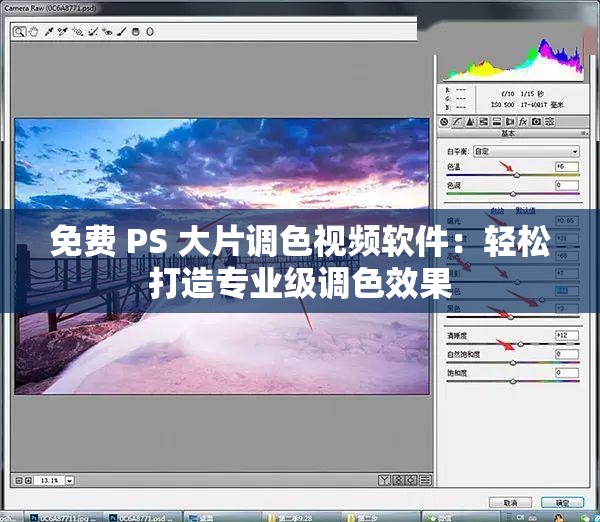This screenshot has height=522, width=600.
Task: Switch to 0C6A8771.psd taskbar window
Action: click(143, 518)
